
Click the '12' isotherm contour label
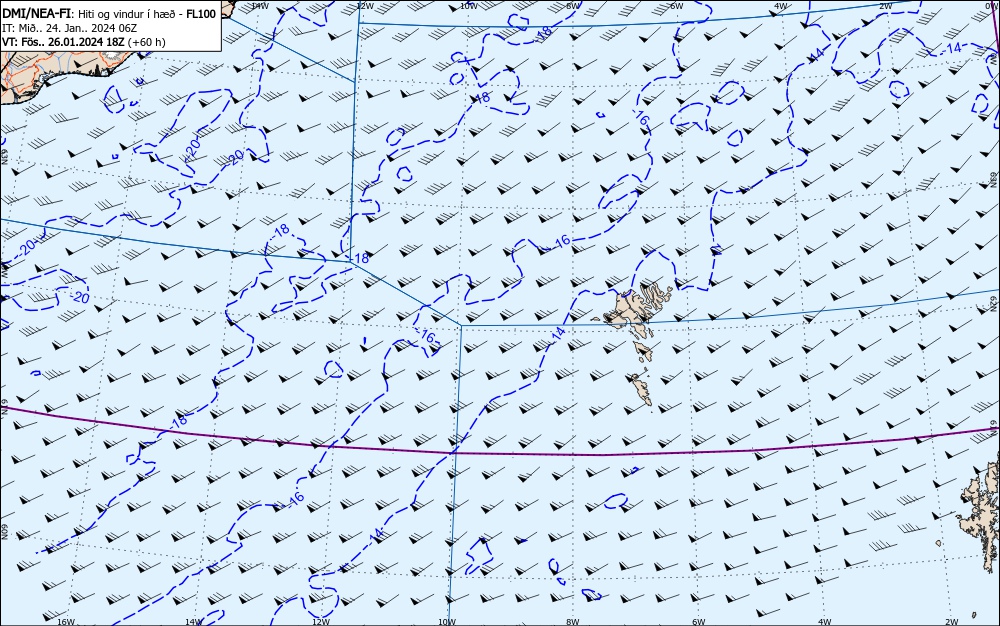pyautogui.click(x=716, y=251)
